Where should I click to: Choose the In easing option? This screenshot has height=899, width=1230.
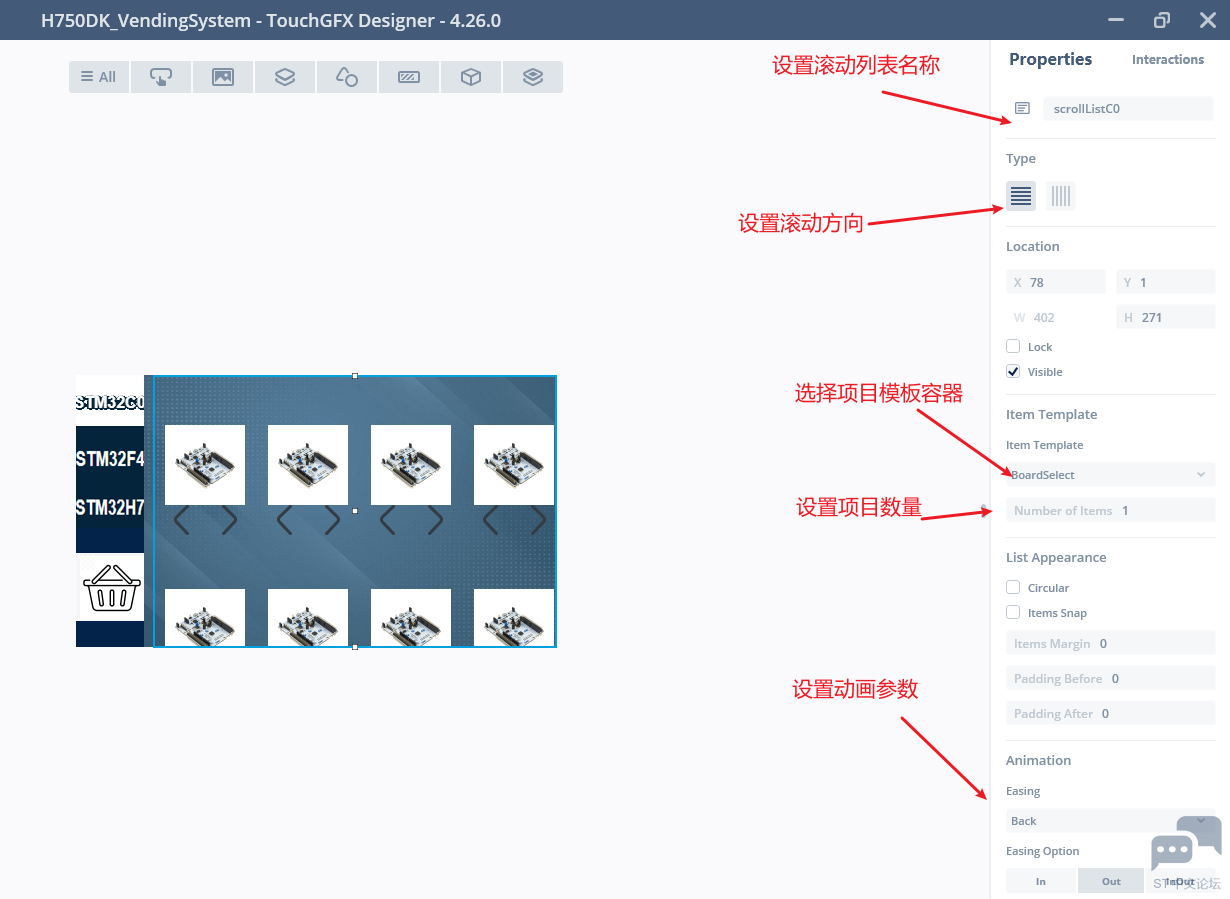tap(1041, 881)
